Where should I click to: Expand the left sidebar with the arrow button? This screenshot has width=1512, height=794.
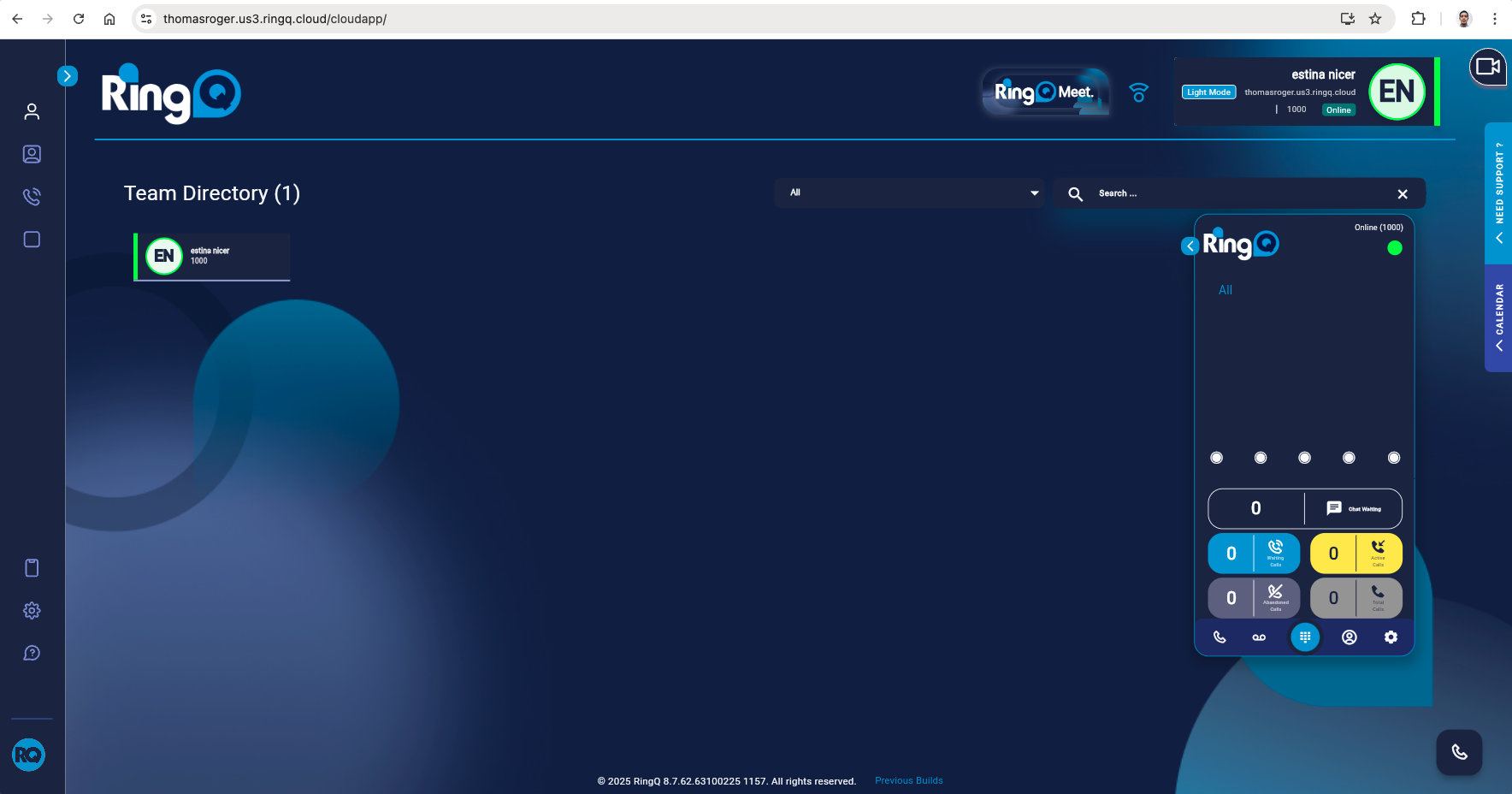[x=68, y=76]
